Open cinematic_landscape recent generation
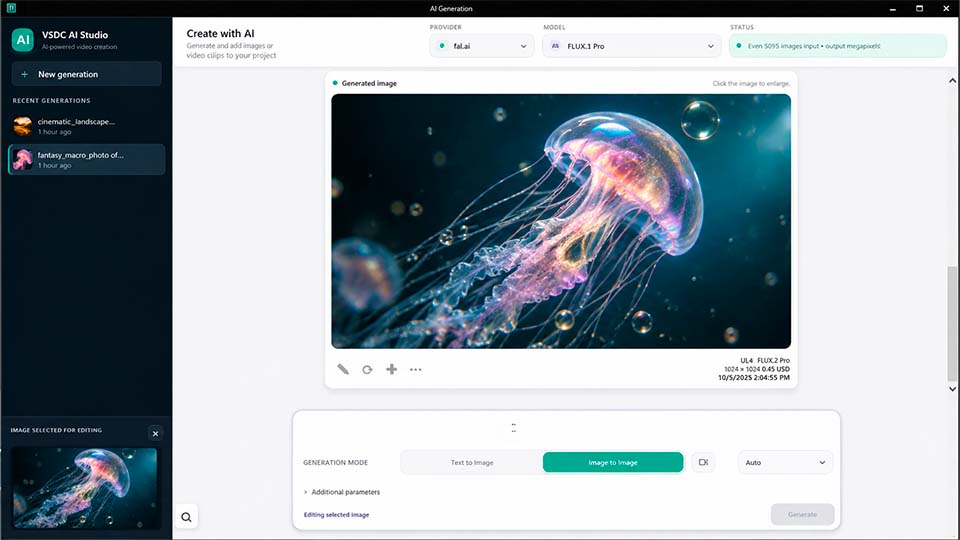Screen dimensions: 960x540 pyautogui.click(x=86, y=126)
